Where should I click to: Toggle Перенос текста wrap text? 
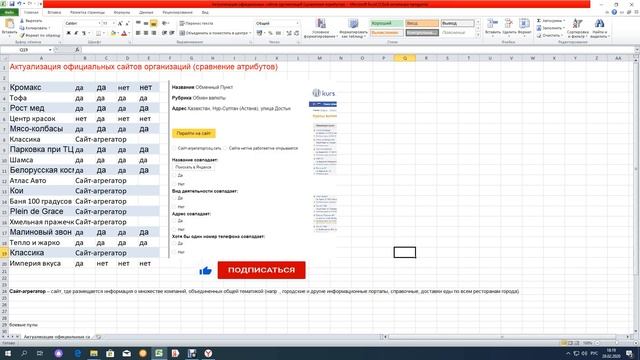tap(196, 24)
